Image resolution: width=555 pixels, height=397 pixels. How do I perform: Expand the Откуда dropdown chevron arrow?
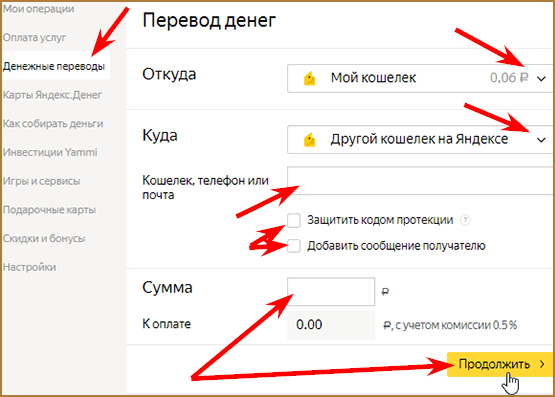click(x=541, y=79)
